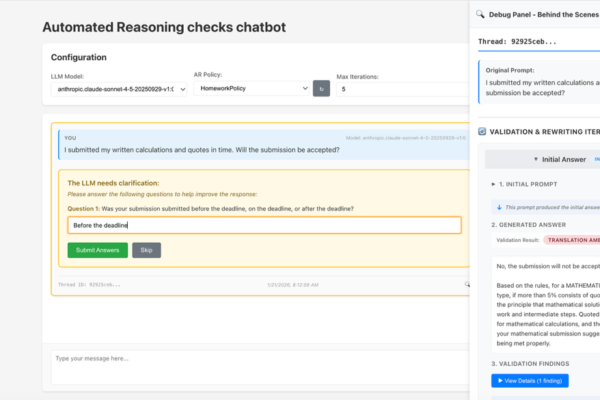This screenshot has height=400, width=600.
Task: Click the Max Iterations input field
Action: click(x=403, y=89)
